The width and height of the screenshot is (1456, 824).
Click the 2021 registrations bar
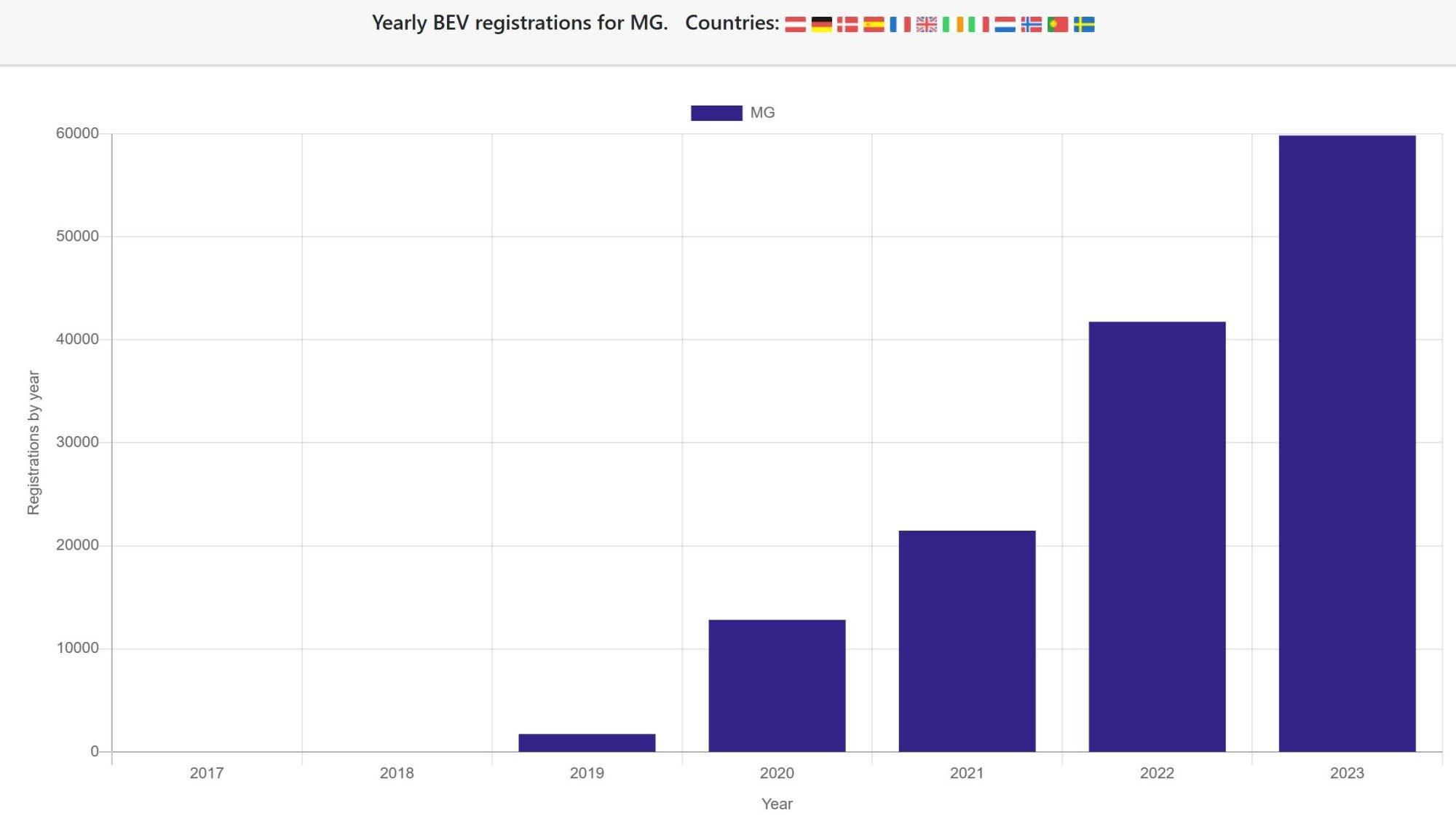[967, 641]
